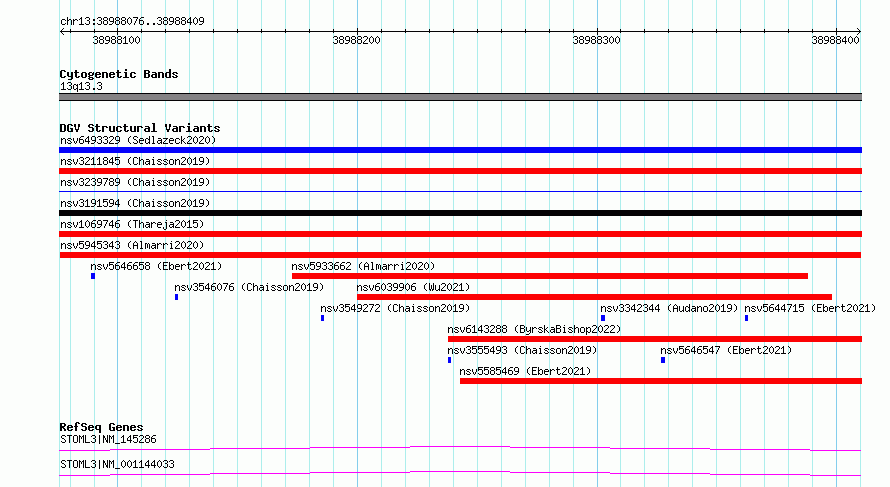This screenshot has width=890, height=487.
Task: Select small blue marker under nsv3342344
Action: pyautogui.click(x=603, y=318)
